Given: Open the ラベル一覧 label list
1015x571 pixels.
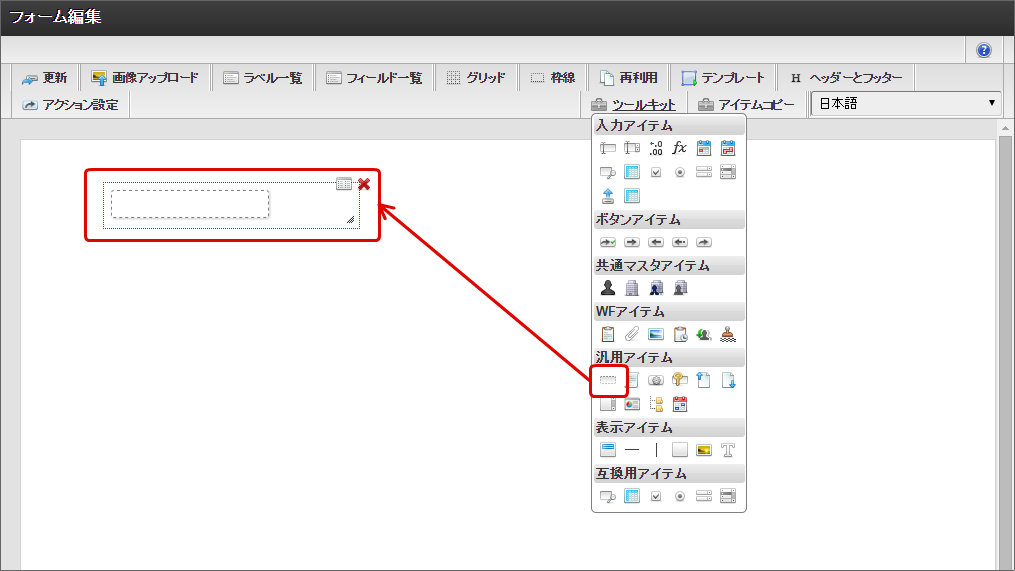Looking at the screenshot, I should tap(263, 78).
